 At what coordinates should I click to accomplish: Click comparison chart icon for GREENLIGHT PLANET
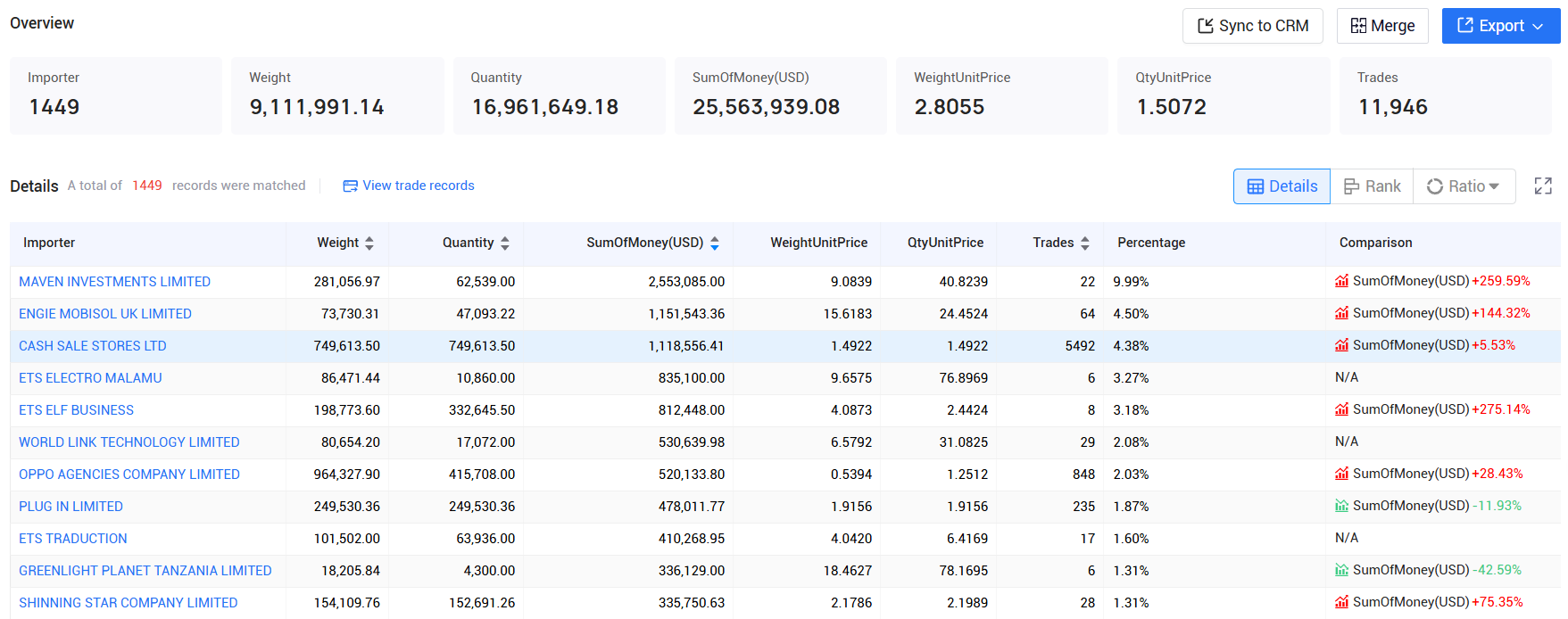click(1342, 570)
